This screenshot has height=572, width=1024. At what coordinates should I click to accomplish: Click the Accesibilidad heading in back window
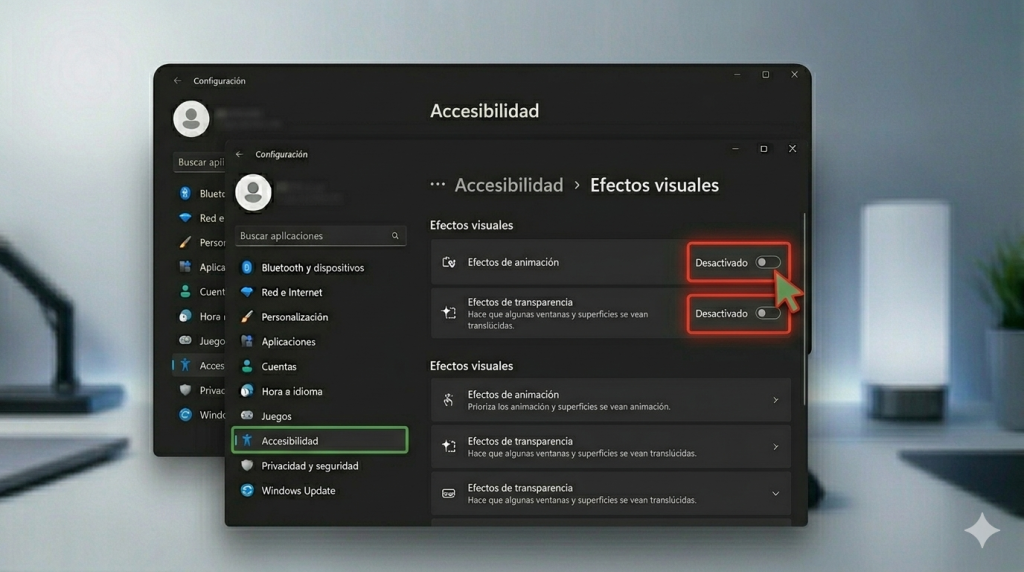coord(485,111)
